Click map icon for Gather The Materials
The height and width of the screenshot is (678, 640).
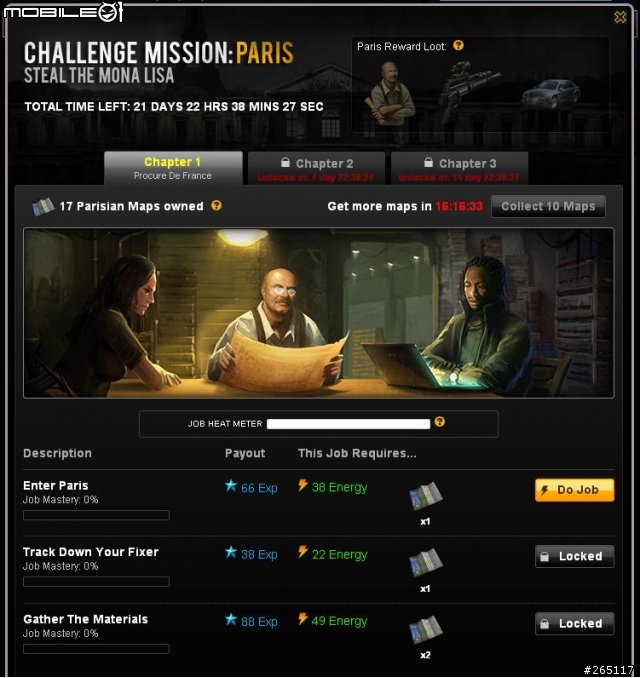coord(426,630)
